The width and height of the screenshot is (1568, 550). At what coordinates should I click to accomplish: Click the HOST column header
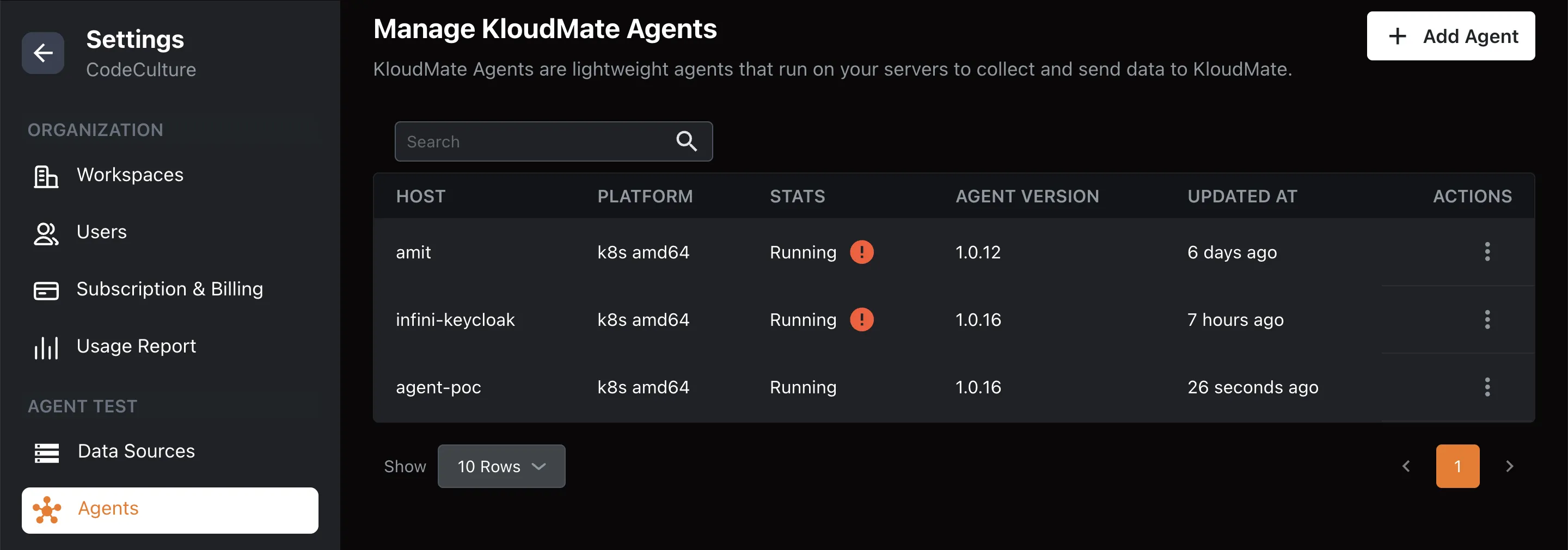point(421,196)
